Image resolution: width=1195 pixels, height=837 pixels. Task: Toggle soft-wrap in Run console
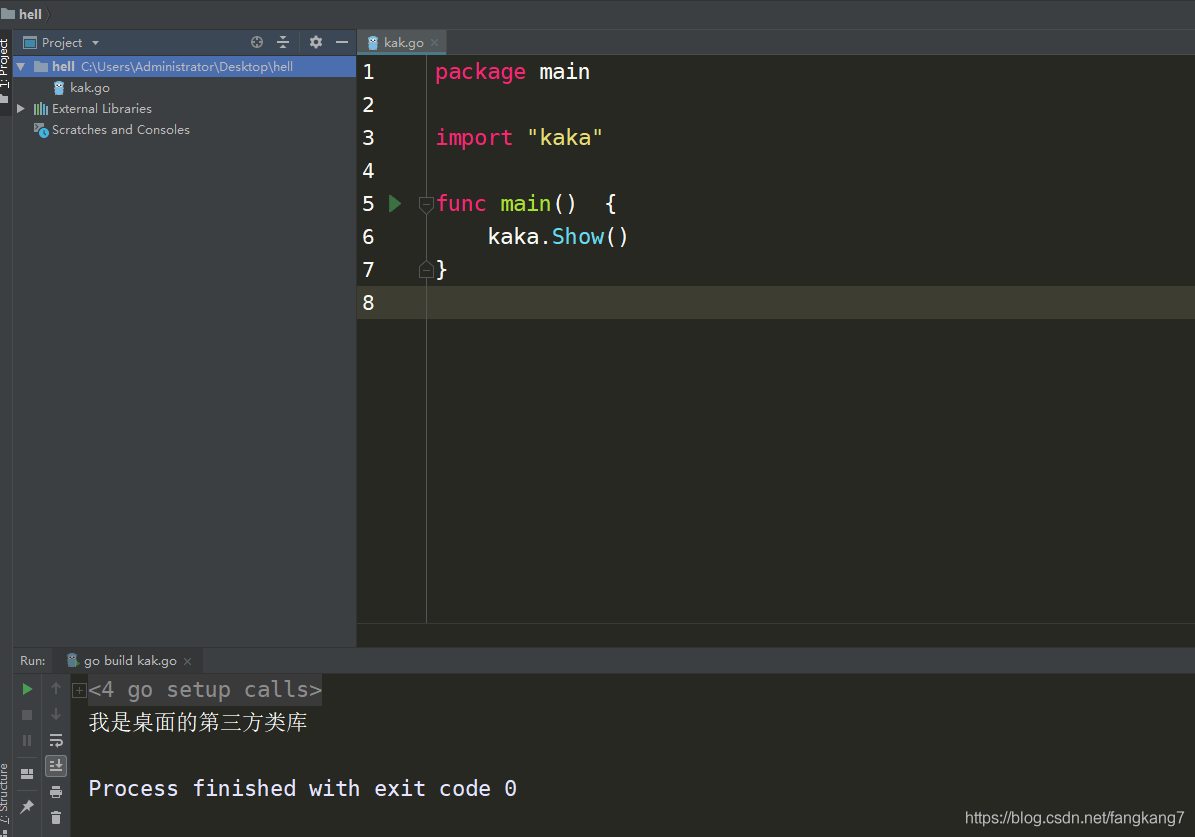tap(56, 740)
